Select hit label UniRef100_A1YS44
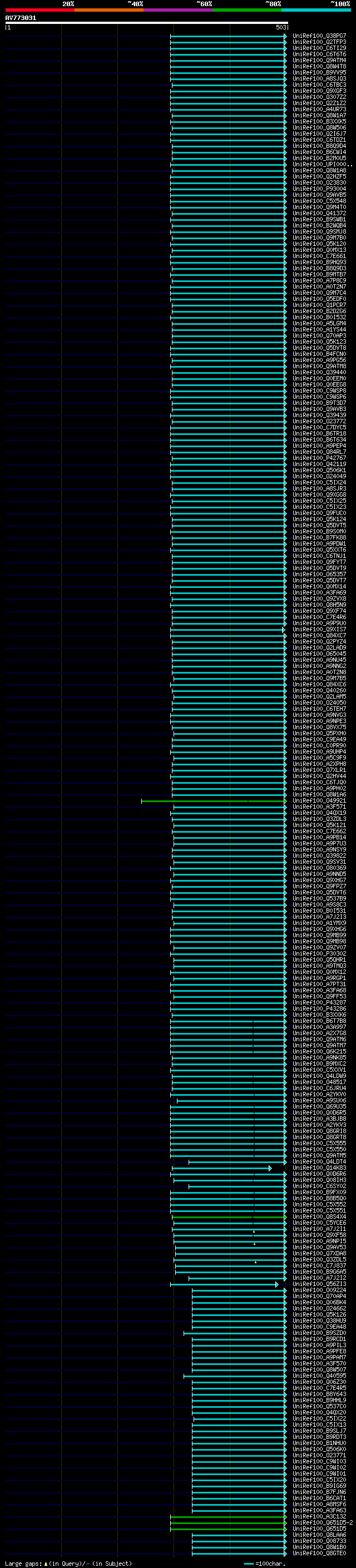356x1568 pixels. pyautogui.click(x=319, y=329)
